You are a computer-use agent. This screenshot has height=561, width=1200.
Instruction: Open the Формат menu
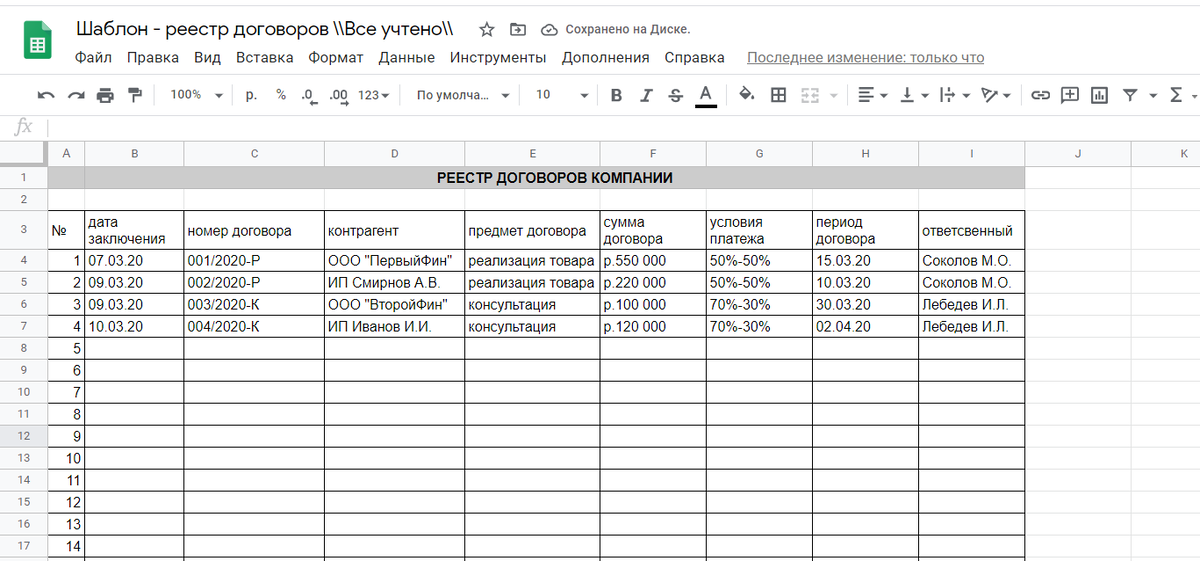(x=336, y=58)
